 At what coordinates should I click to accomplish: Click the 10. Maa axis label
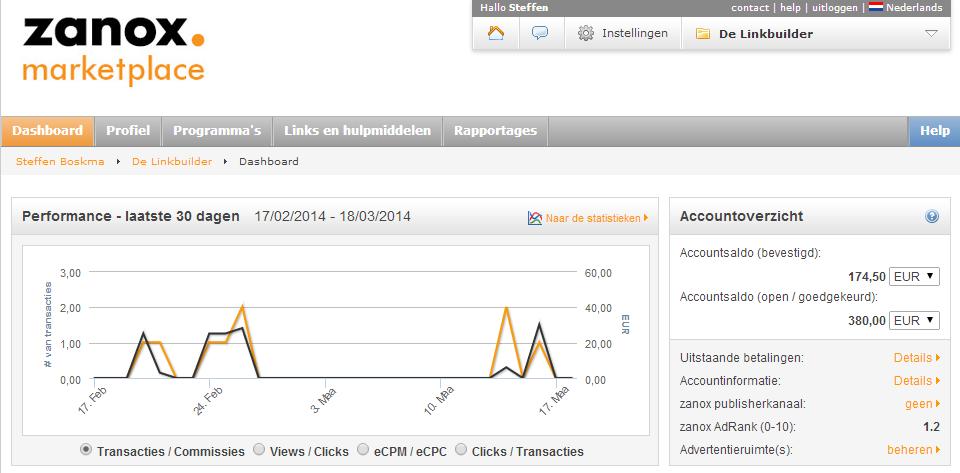440,400
